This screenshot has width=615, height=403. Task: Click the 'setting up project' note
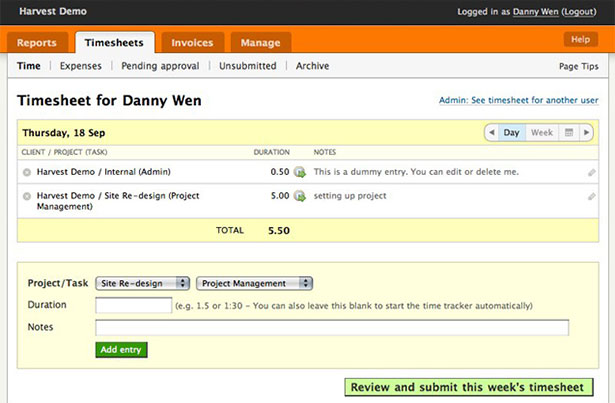(x=350, y=196)
